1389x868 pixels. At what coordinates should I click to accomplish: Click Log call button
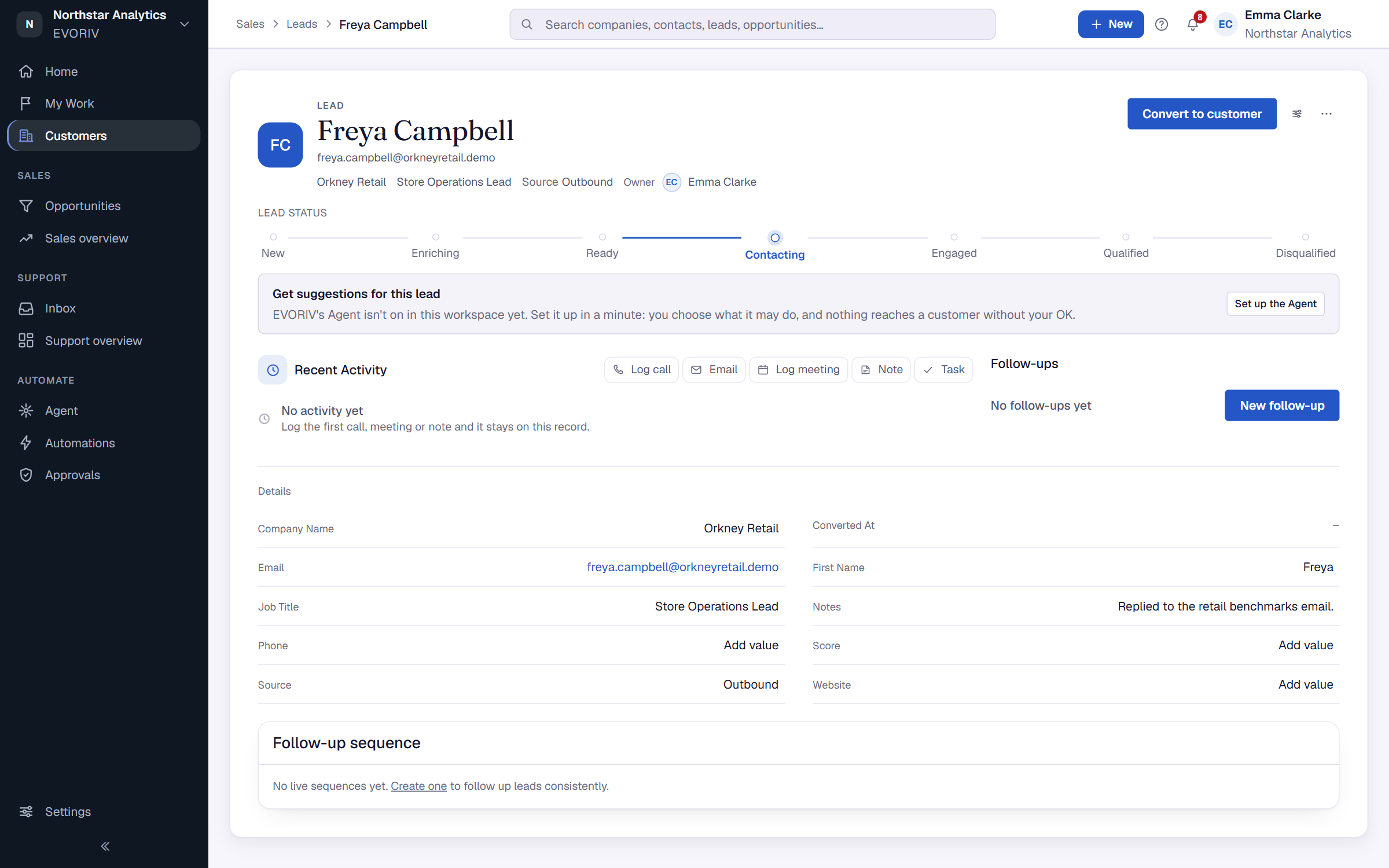641,369
